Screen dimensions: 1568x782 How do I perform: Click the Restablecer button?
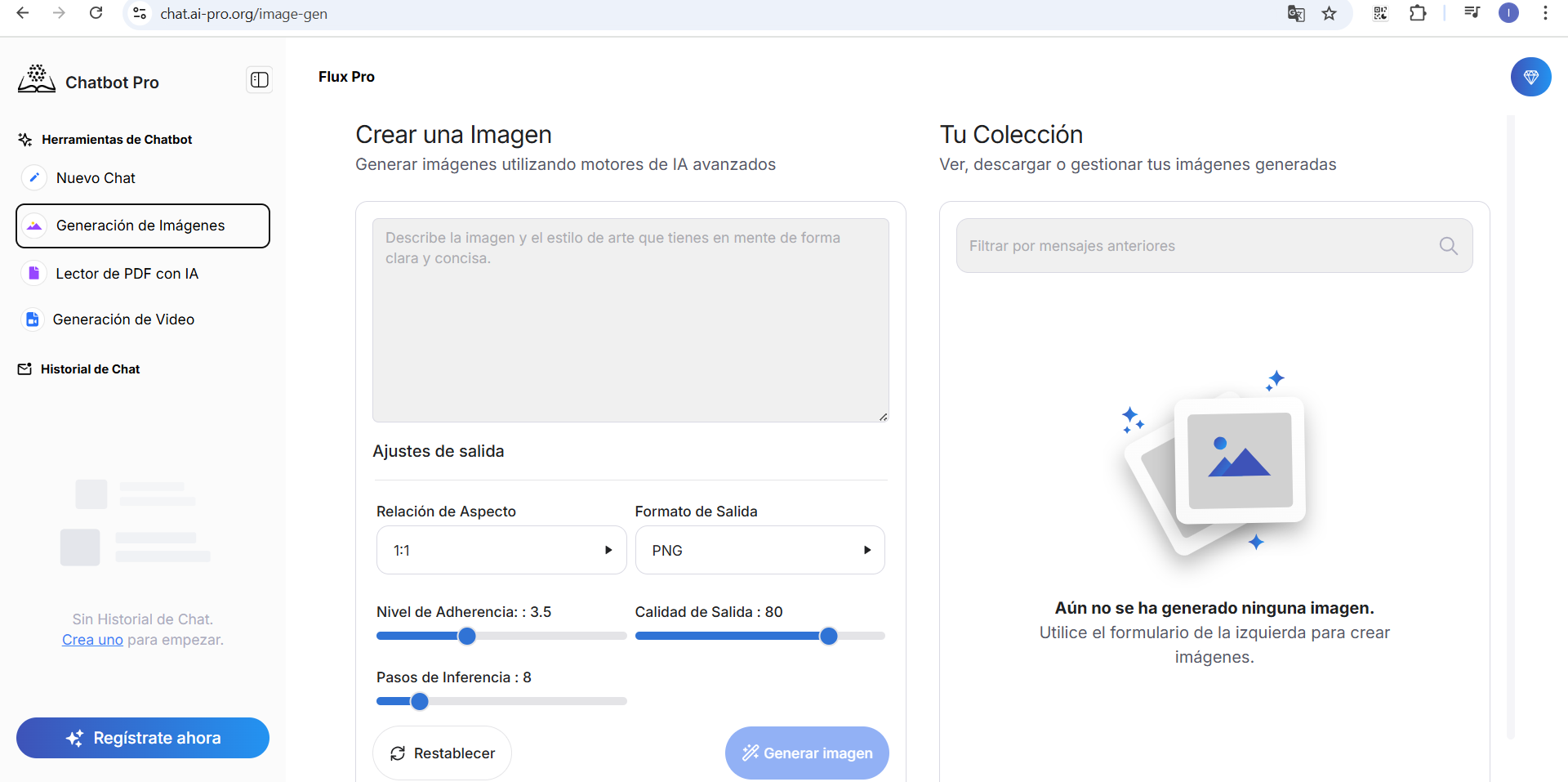tap(442, 753)
